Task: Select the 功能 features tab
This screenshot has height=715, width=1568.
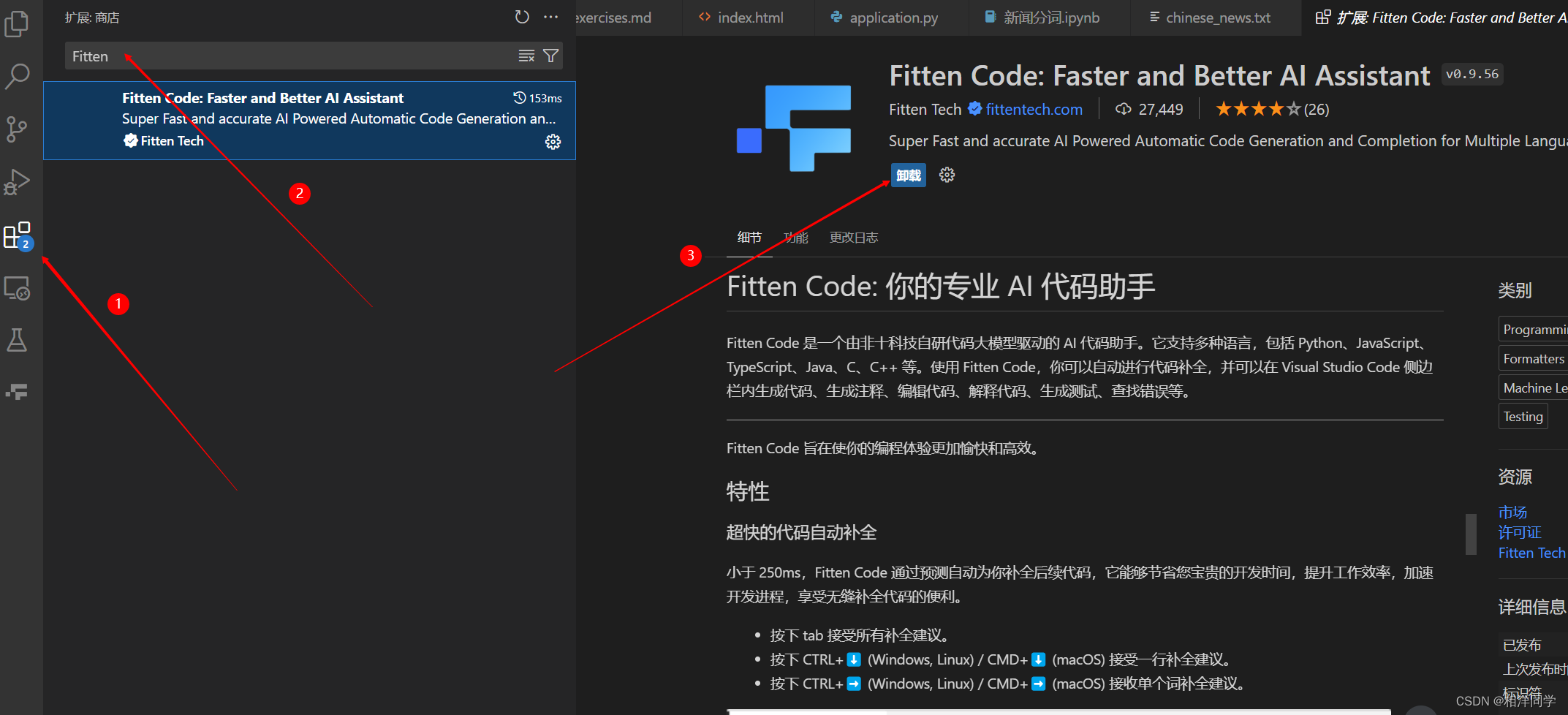Action: (x=795, y=238)
